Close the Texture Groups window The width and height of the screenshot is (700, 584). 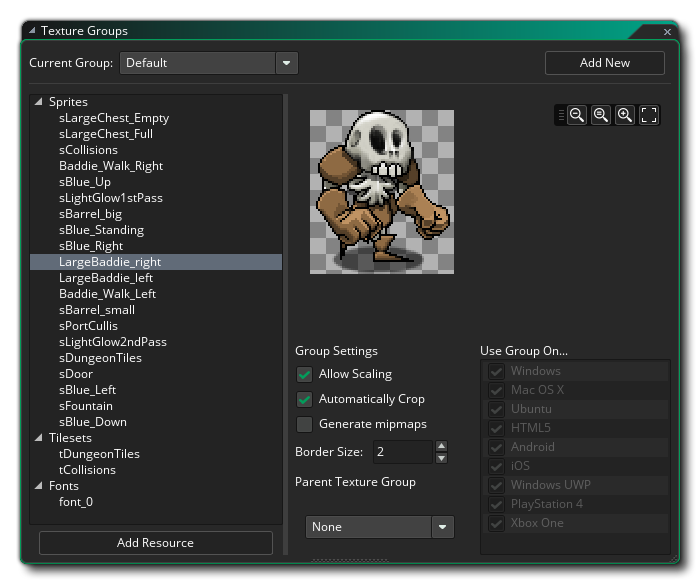667,32
